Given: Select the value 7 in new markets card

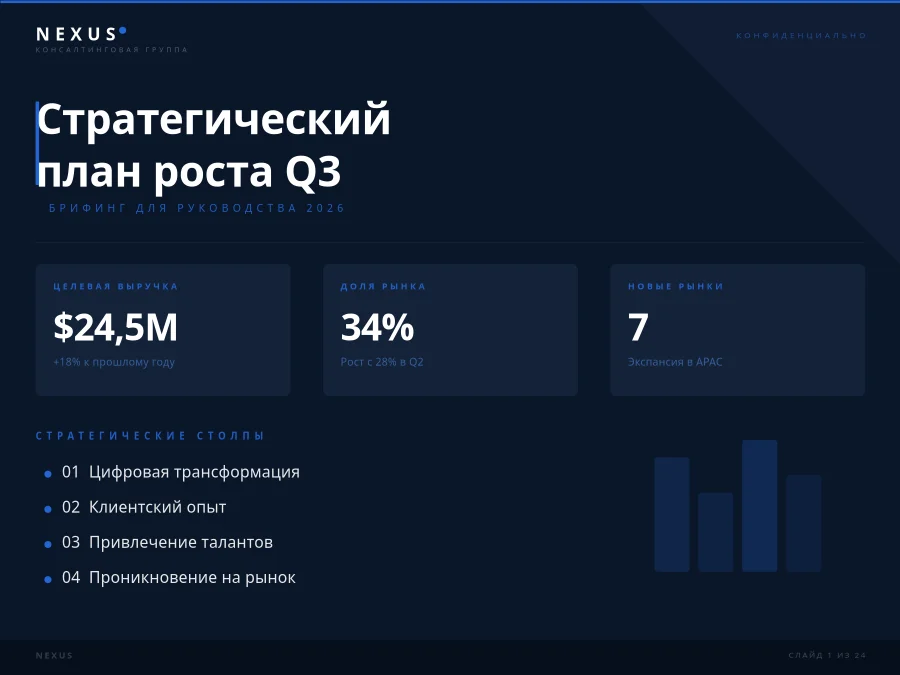Looking at the screenshot, I should 638,327.
